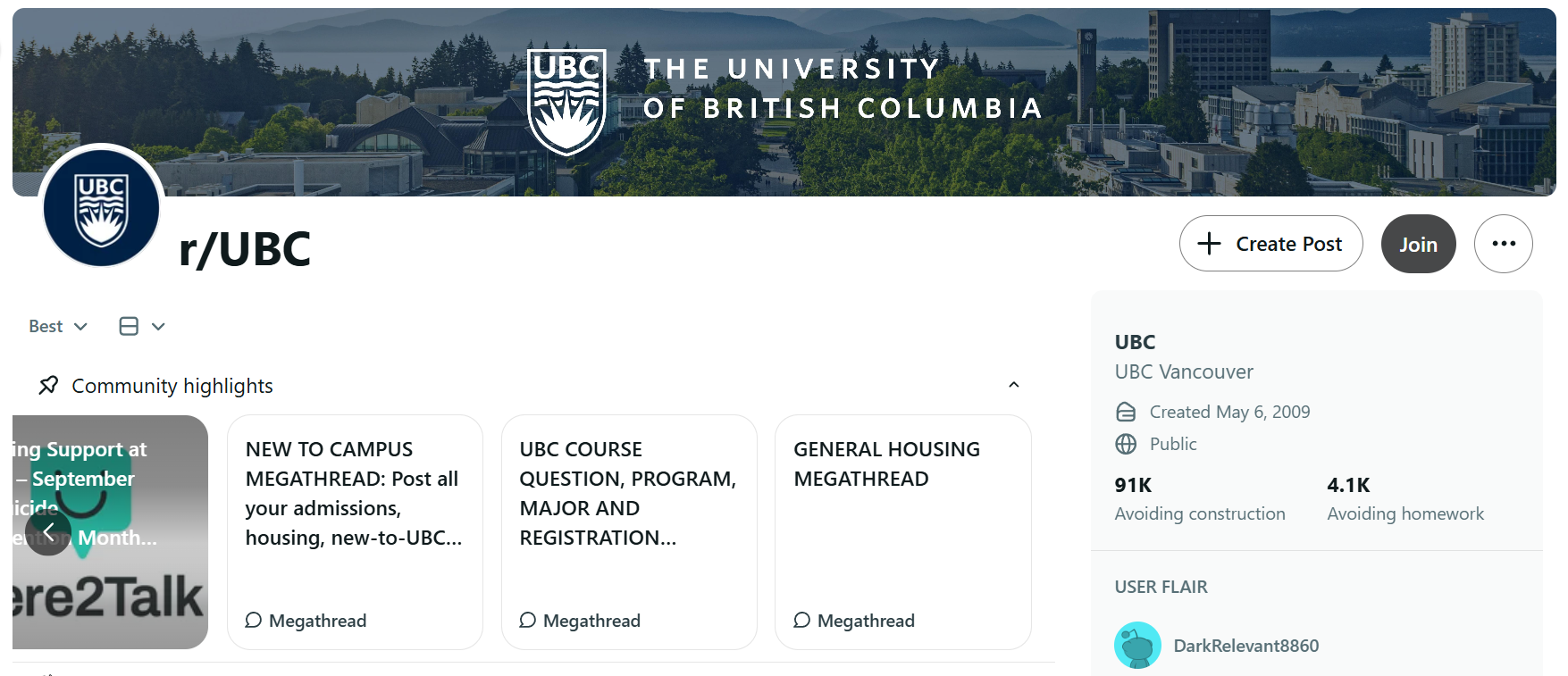Click the left carousel arrow on highlights

(x=50, y=530)
